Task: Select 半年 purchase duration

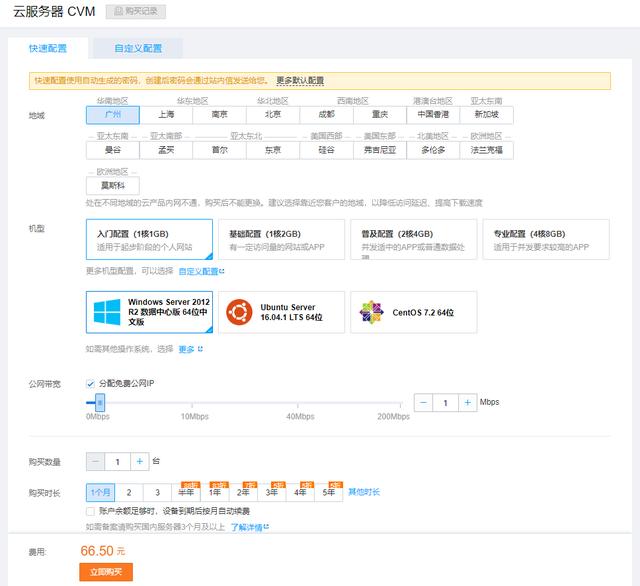Action: (x=186, y=493)
